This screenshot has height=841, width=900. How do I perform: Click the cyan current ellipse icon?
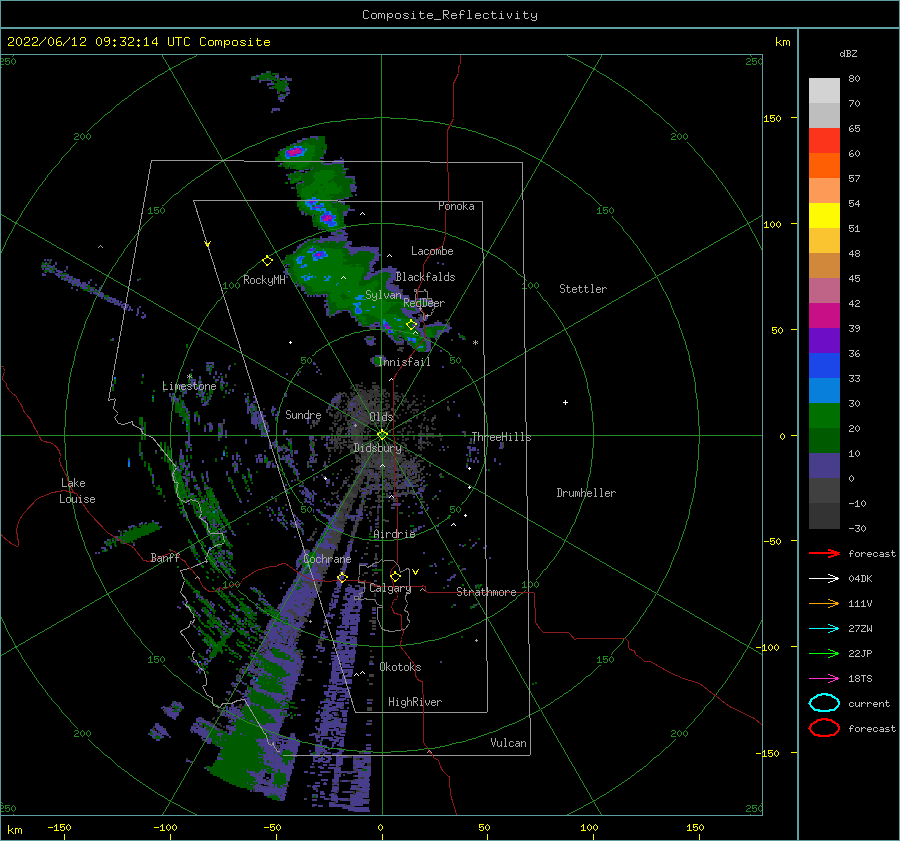[x=824, y=703]
